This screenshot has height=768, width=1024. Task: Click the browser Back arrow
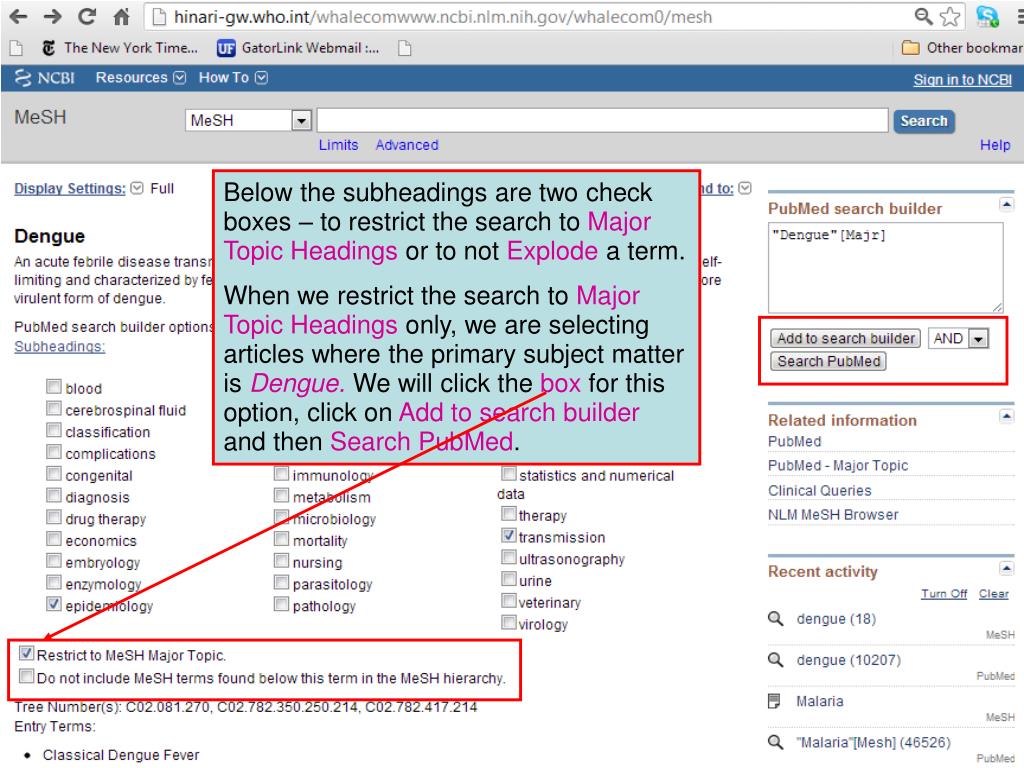click(18, 16)
